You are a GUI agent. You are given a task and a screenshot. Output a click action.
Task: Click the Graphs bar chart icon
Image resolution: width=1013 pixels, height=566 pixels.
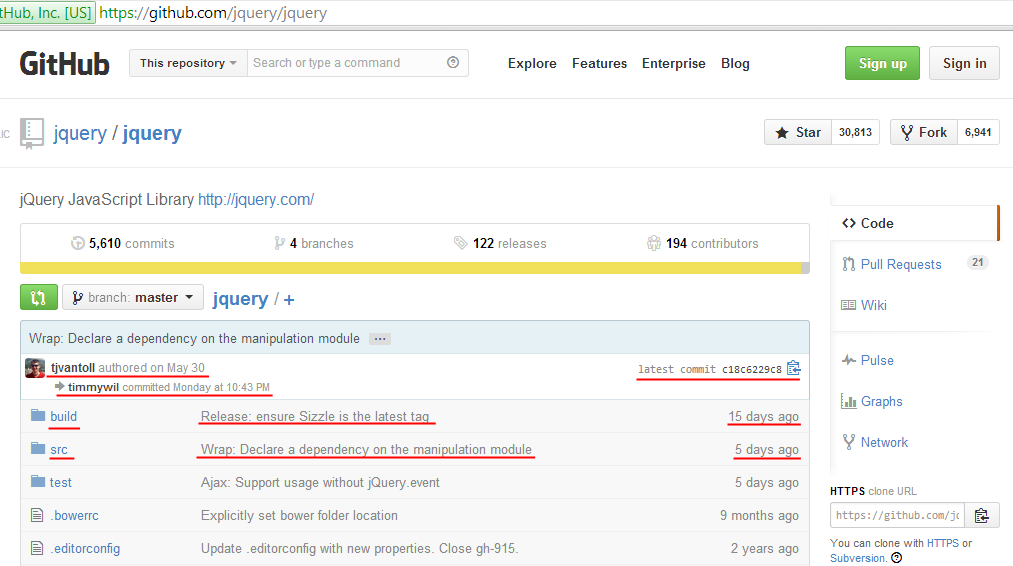(x=848, y=401)
